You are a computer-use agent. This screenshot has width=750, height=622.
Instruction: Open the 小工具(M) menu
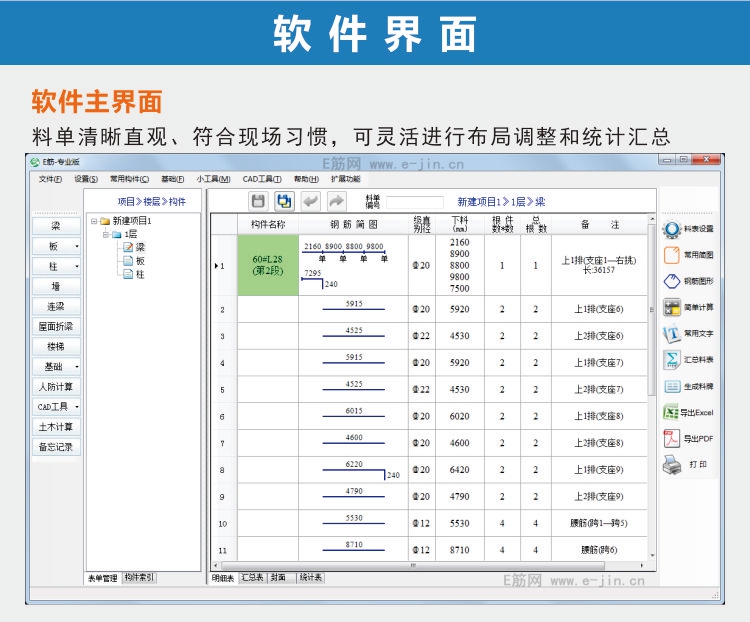pos(213,179)
